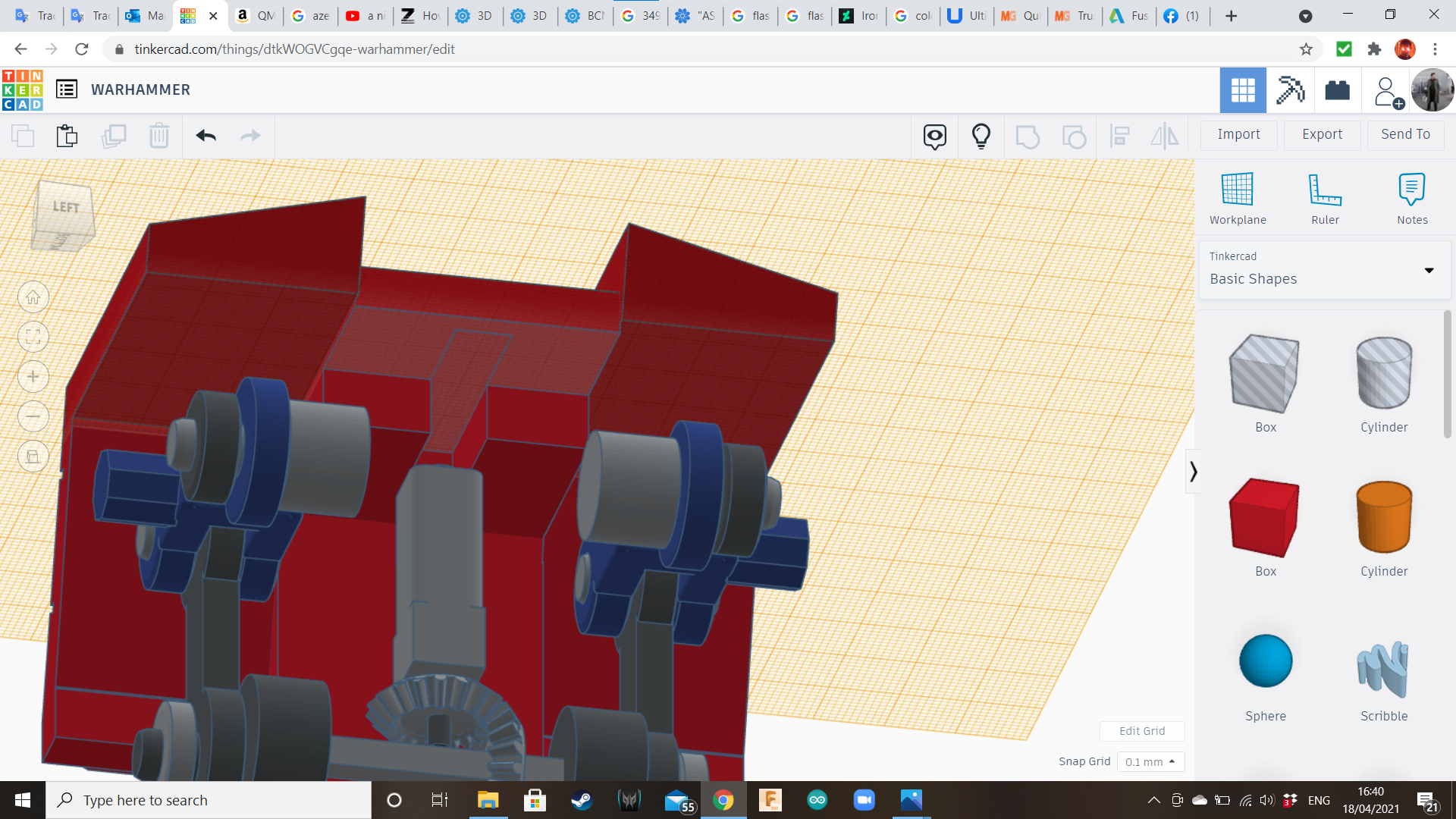Image resolution: width=1456 pixels, height=819 pixels.
Task: Expand the Basic Shapes dropdown
Action: pos(1429,271)
